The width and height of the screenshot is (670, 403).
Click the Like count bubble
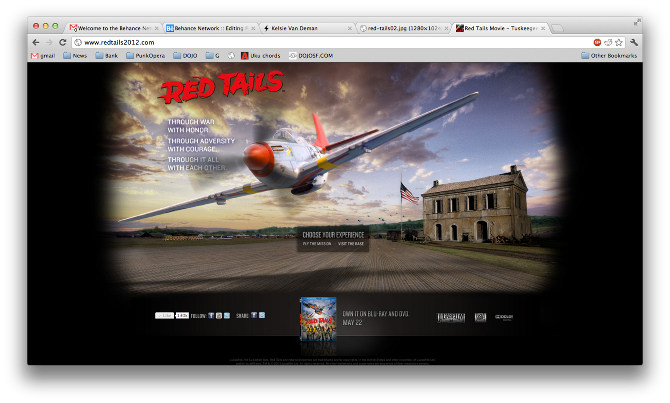point(182,315)
